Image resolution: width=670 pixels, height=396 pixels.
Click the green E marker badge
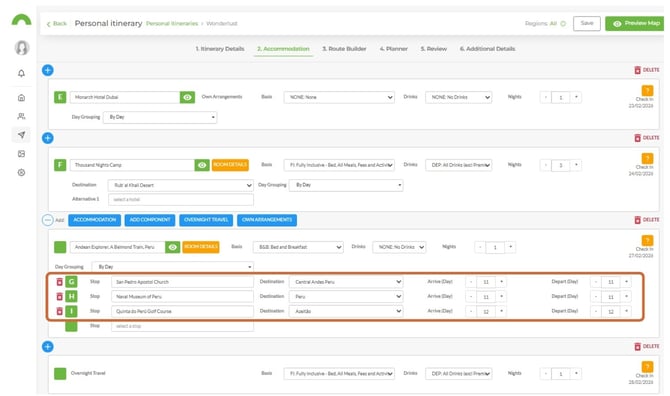60,97
